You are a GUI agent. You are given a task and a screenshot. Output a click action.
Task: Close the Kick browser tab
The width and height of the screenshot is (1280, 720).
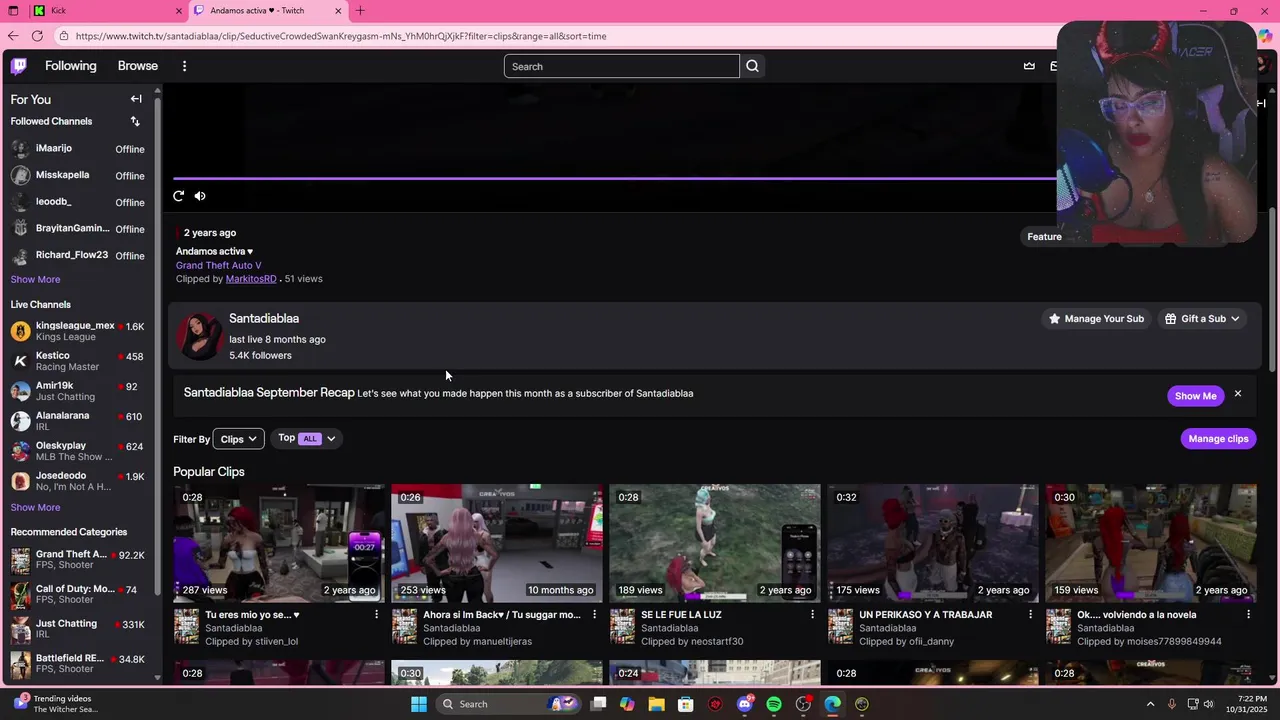click(180, 11)
